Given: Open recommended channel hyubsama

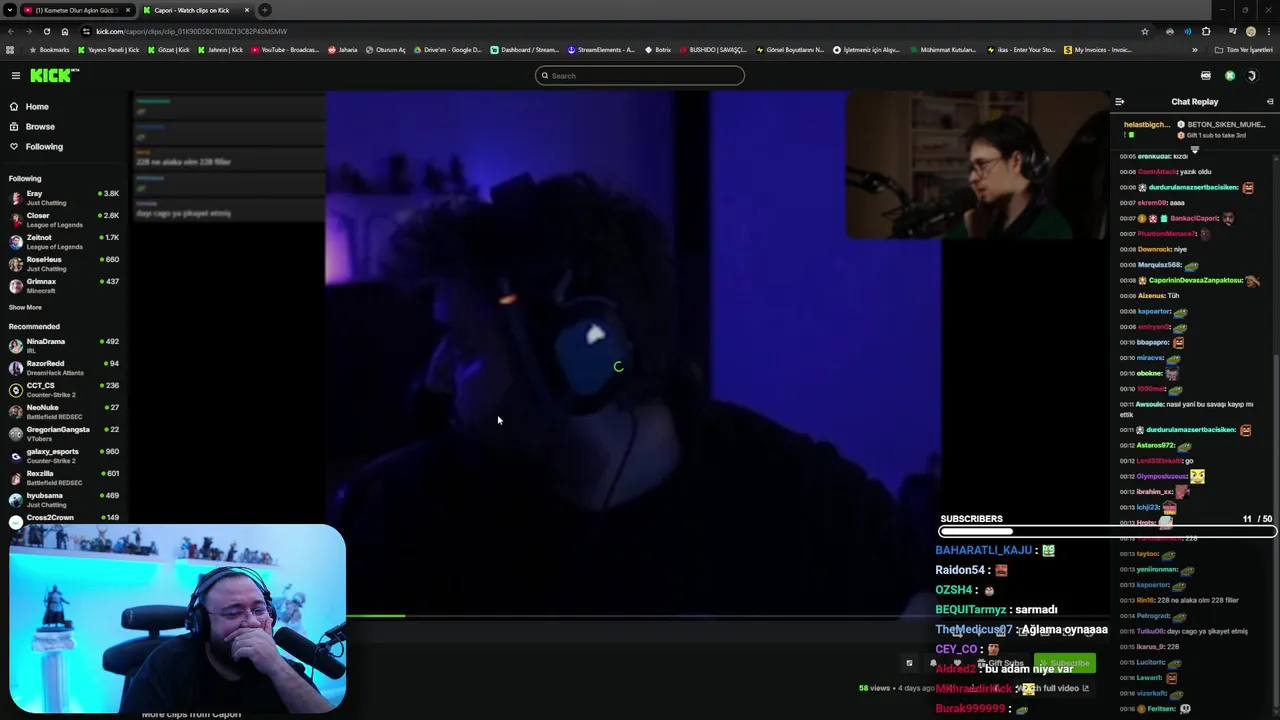Looking at the screenshot, I should click(64, 499).
